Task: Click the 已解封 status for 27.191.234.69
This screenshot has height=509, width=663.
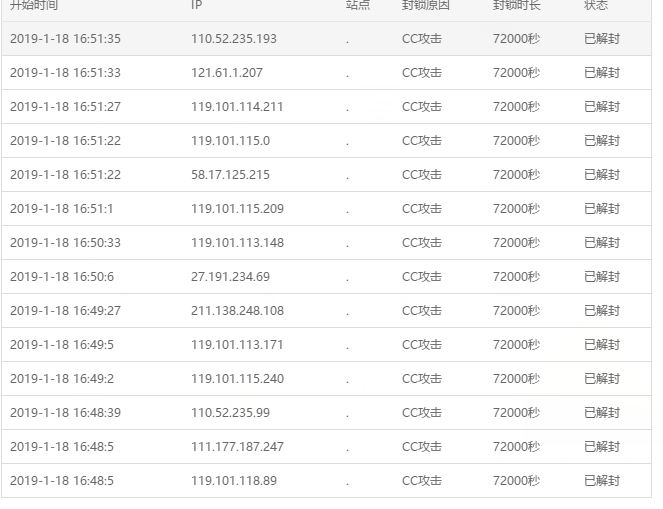Action: coord(602,276)
